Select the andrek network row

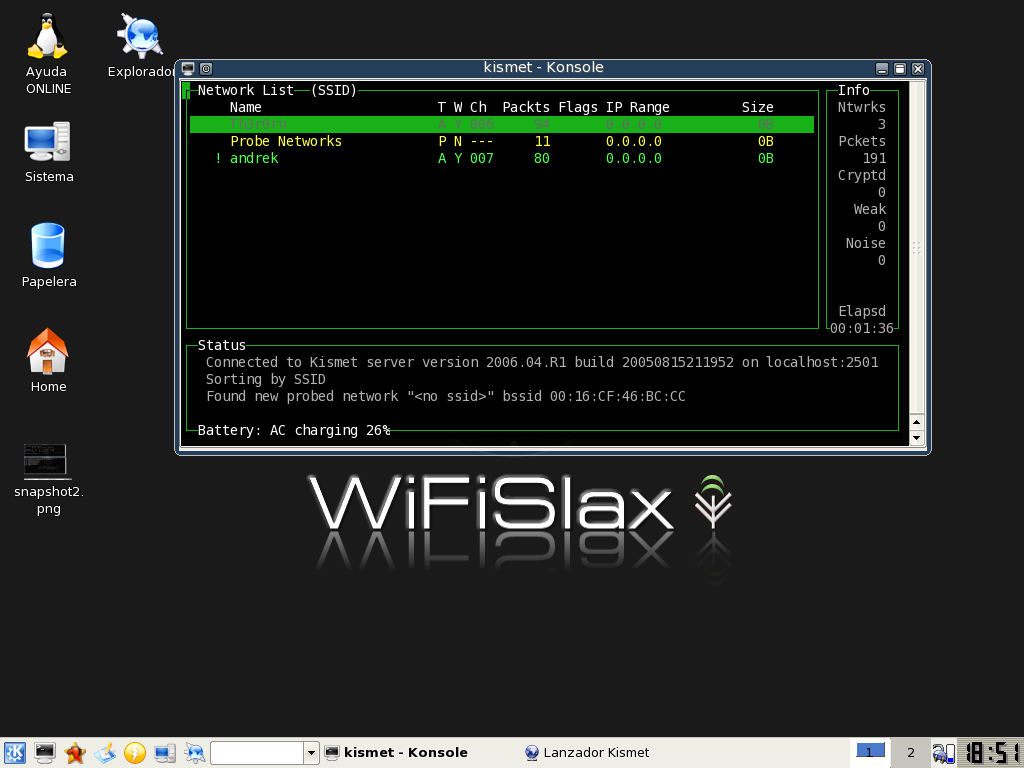point(502,158)
